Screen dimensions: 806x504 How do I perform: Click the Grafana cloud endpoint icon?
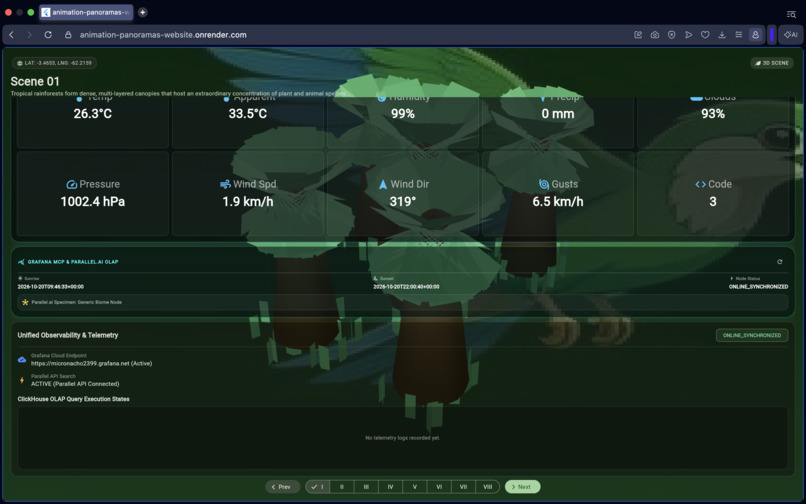coord(22,359)
